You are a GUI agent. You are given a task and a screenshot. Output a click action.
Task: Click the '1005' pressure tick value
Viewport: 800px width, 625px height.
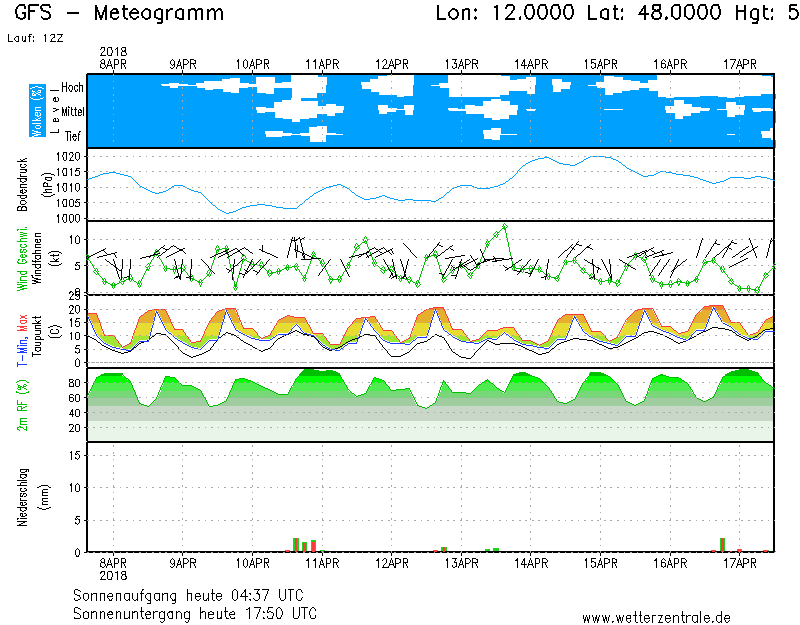point(68,203)
